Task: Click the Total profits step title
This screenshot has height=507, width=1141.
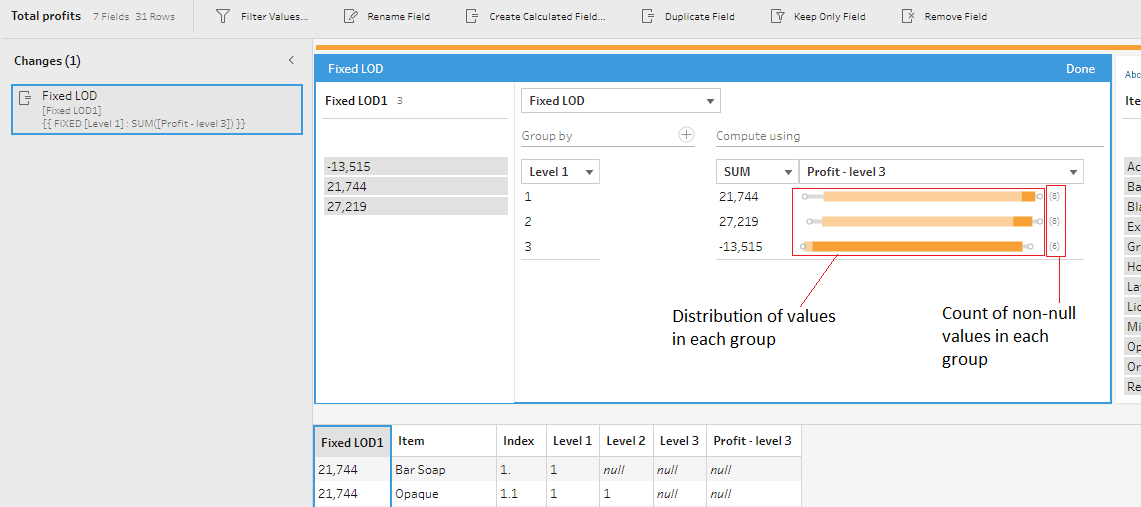Action: point(46,16)
